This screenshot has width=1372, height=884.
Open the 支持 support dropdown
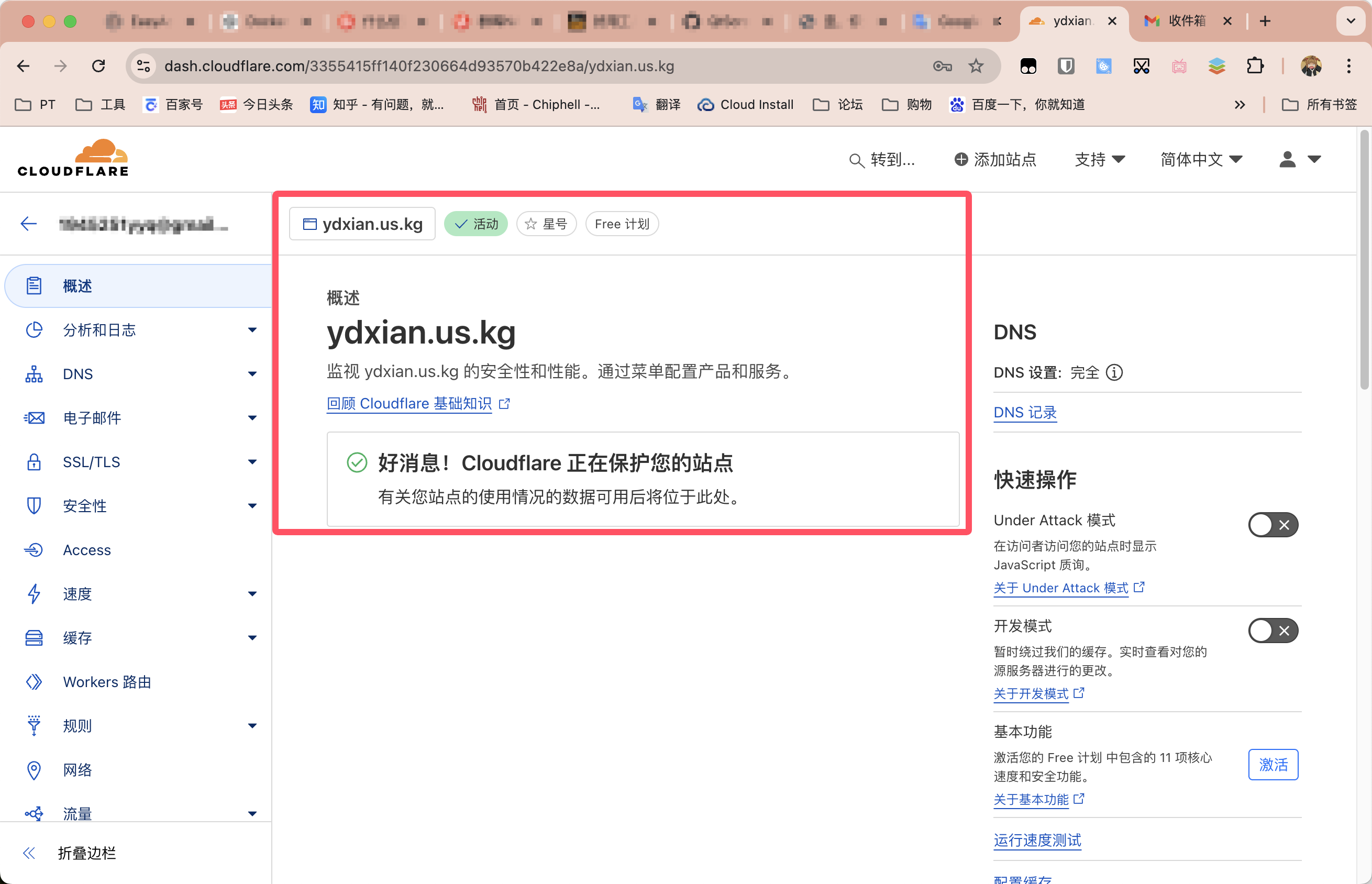(x=1100, y=160)
